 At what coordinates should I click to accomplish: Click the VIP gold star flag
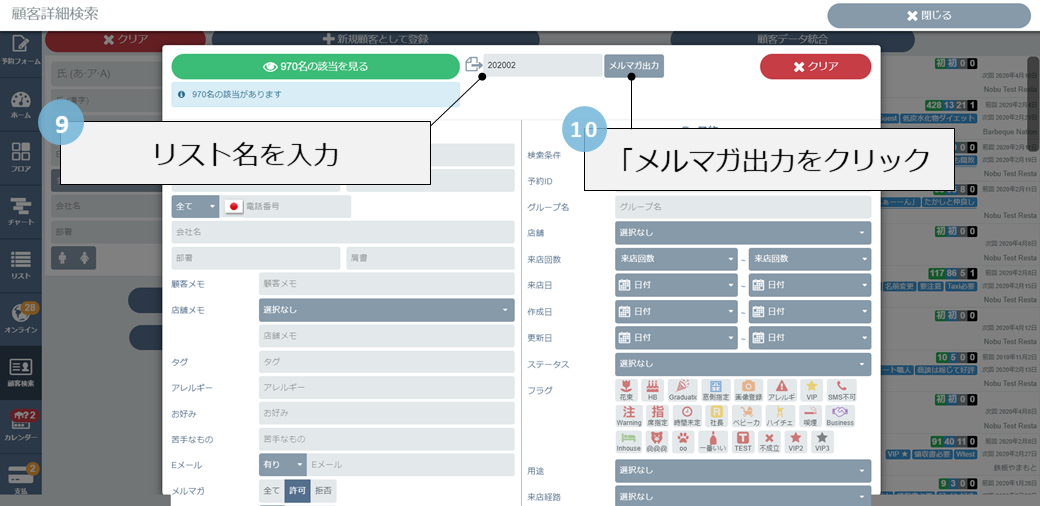[812, 389]
